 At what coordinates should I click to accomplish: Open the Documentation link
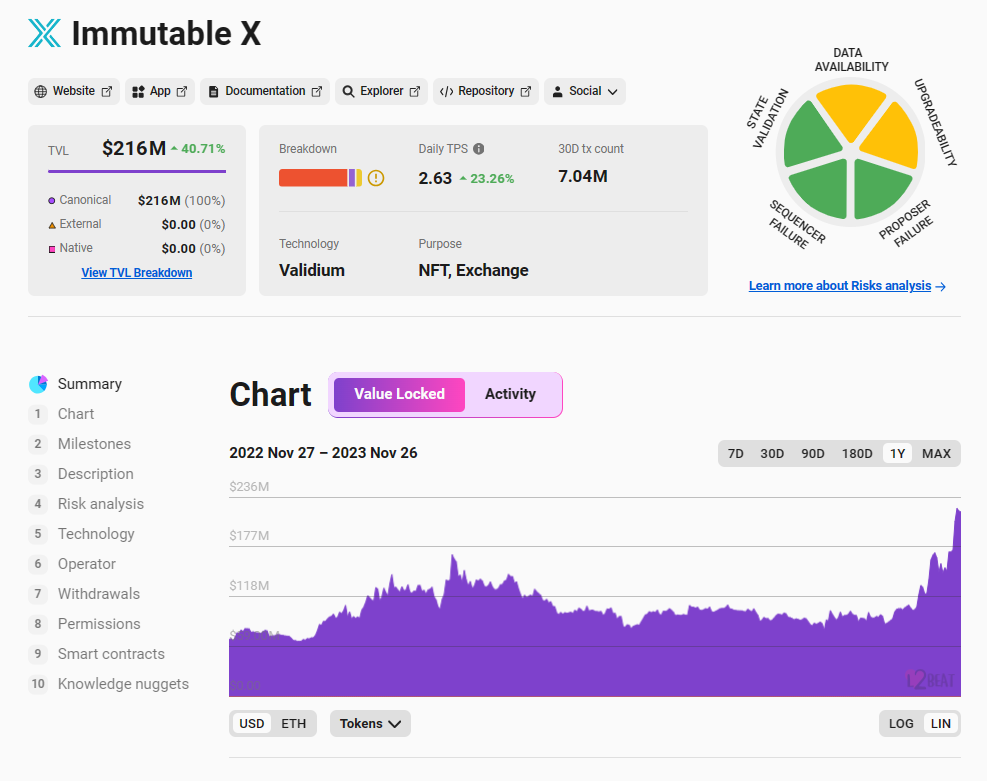click(x=265, y=91)
